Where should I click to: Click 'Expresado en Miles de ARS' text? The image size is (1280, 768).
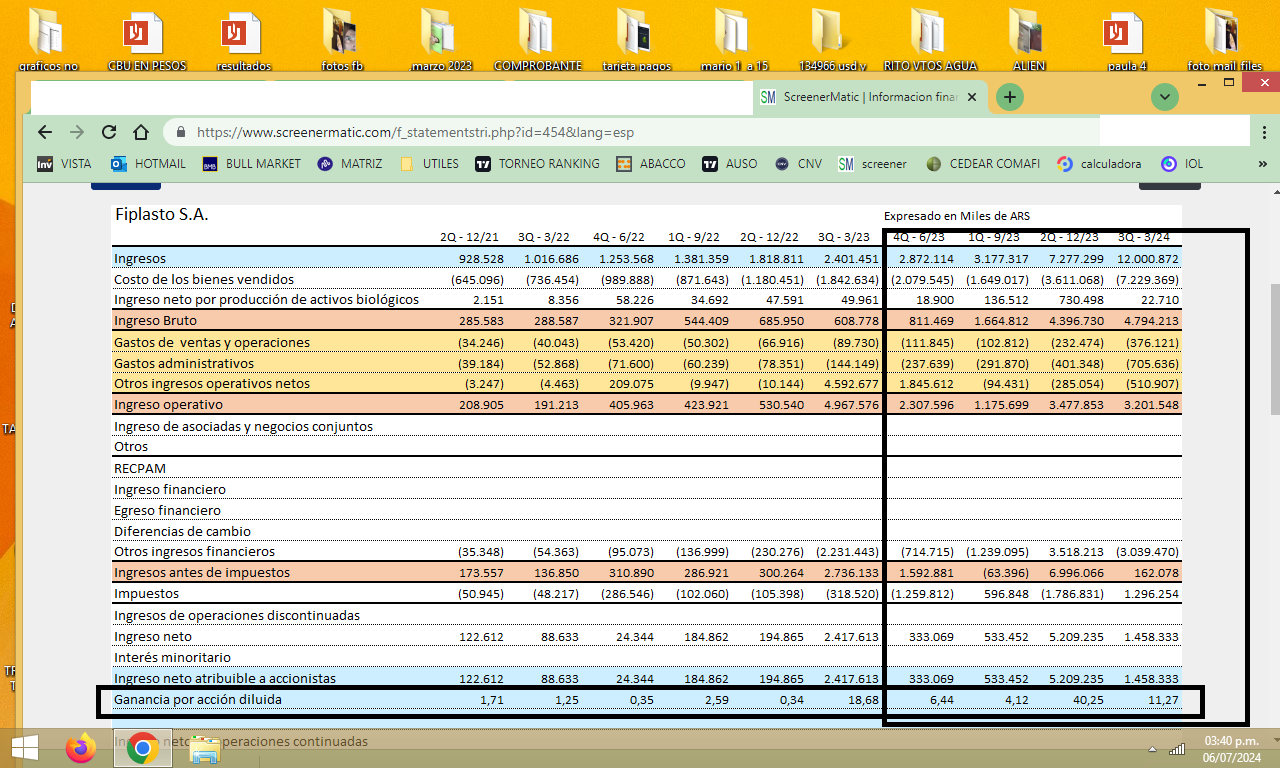click(956, 216)
